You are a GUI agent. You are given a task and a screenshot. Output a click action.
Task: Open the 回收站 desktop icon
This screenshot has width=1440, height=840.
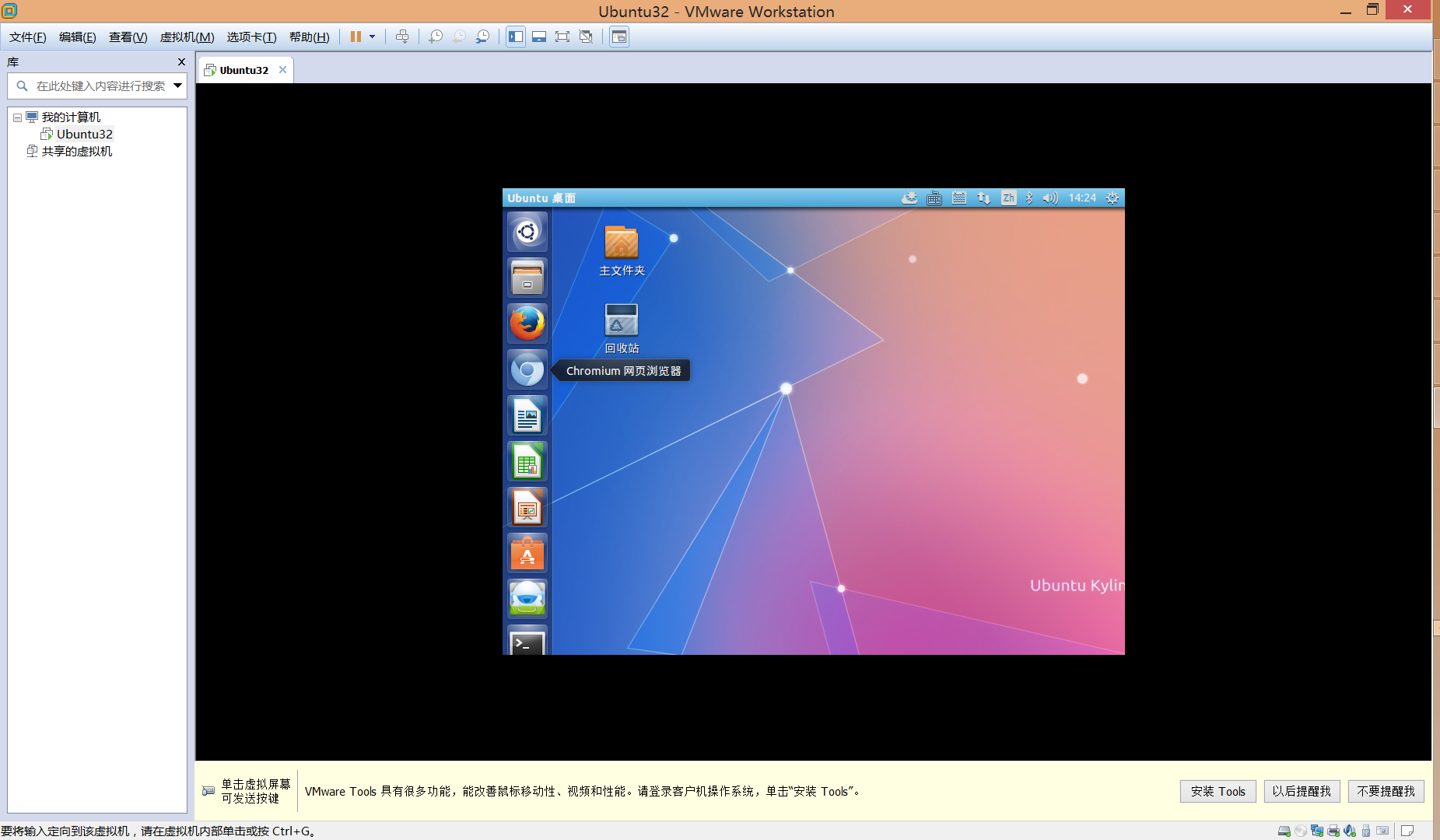tap(622, 328)
